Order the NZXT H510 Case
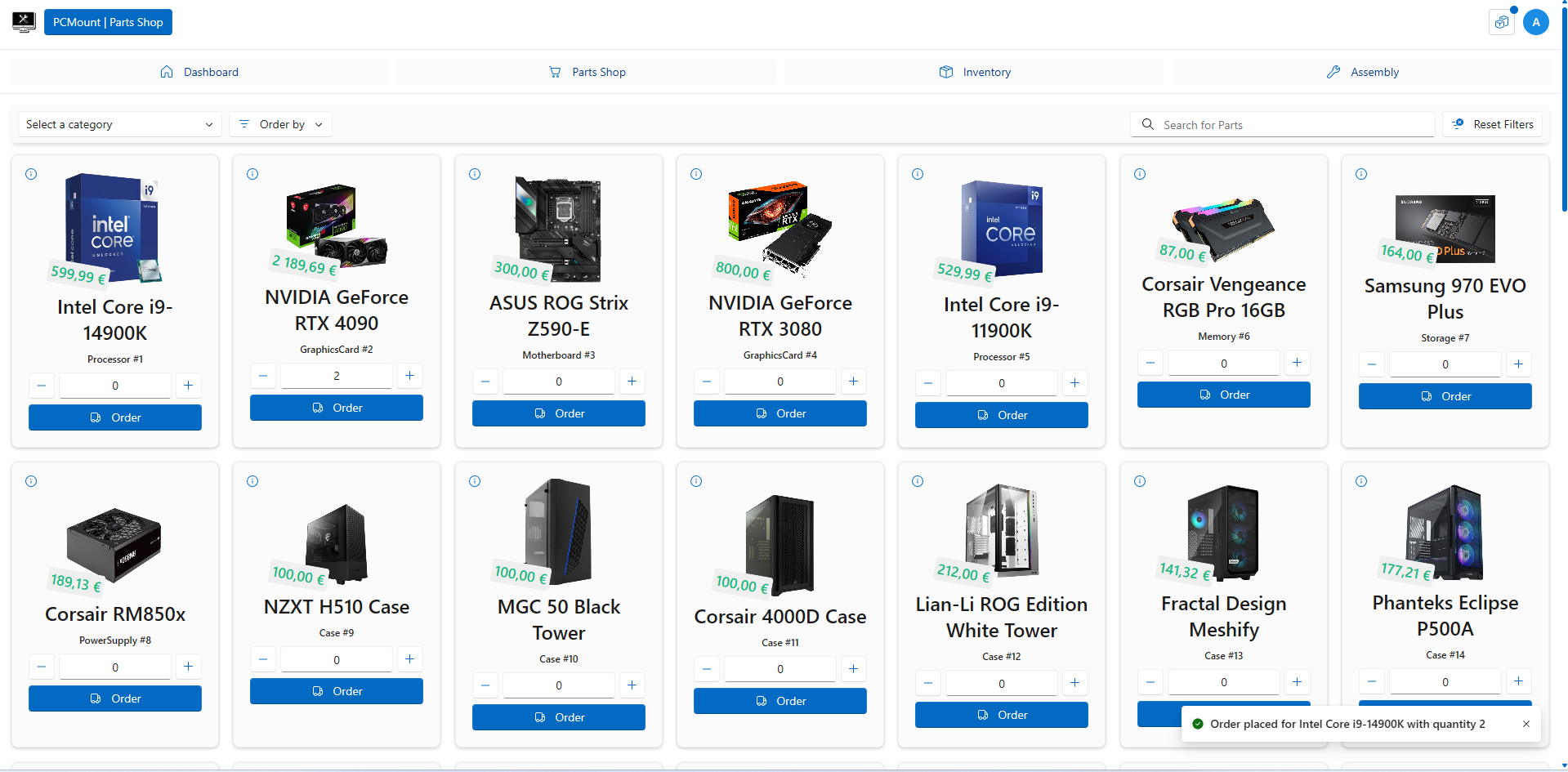 coord(337,691)
